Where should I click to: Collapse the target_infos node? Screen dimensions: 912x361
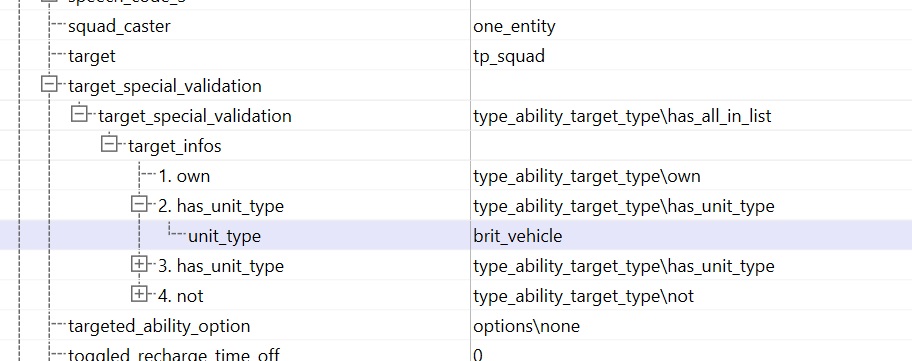(109, 145)
